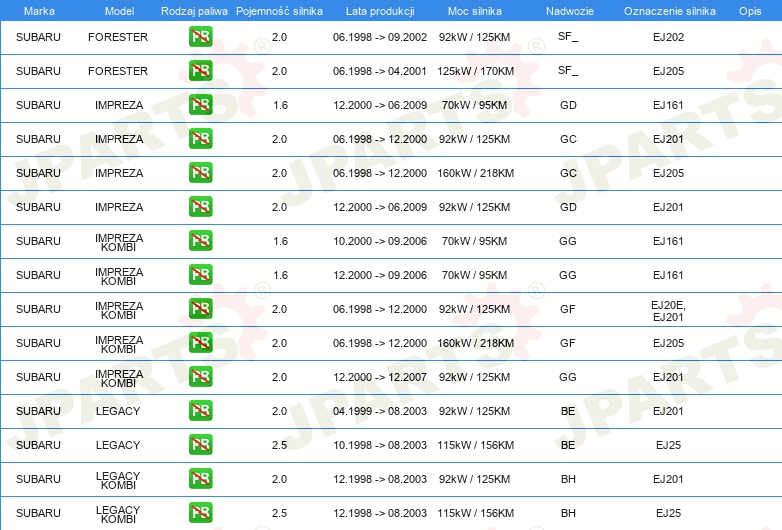Select the fuel icon for Legacy Kombi BH EJ201

(200, 478)
